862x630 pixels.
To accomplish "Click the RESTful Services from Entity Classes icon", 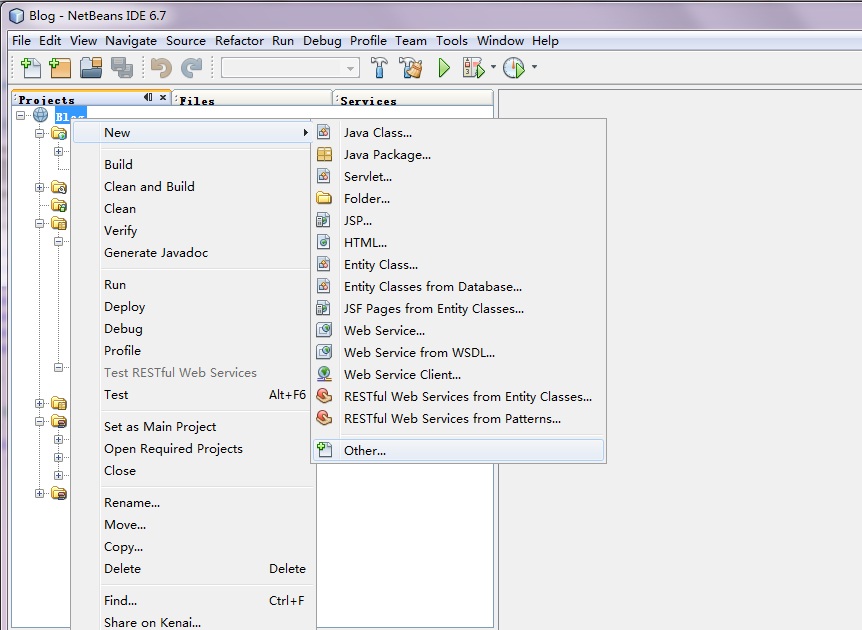I will click(324, 396).
